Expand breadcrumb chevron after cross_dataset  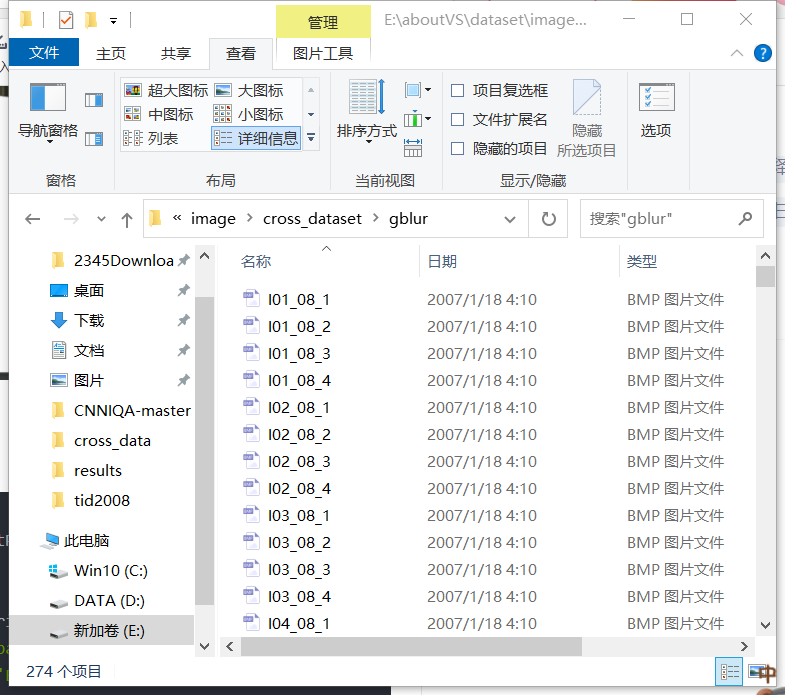[x=375, y=218]
